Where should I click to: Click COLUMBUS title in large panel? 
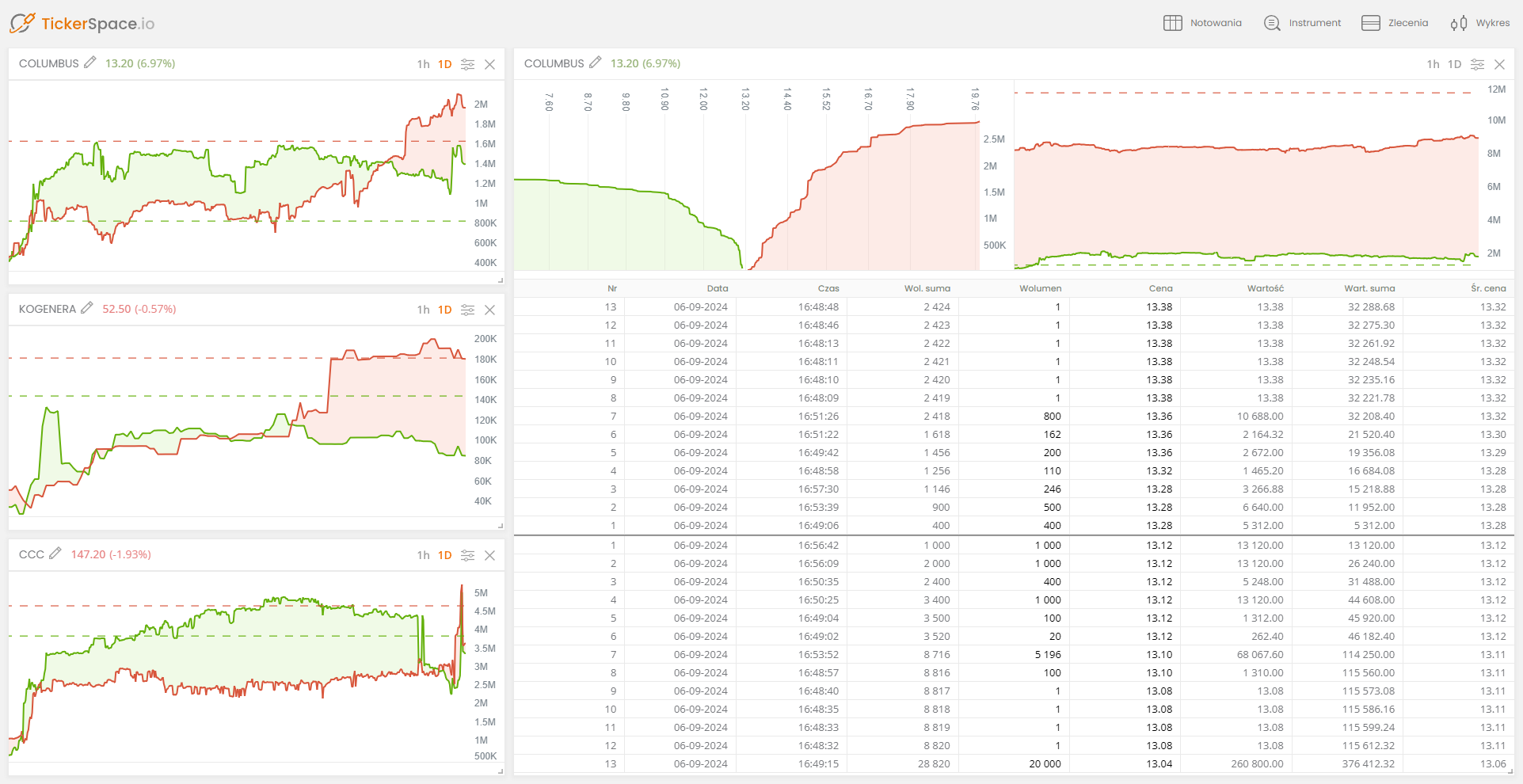click(x=554, y=63)
